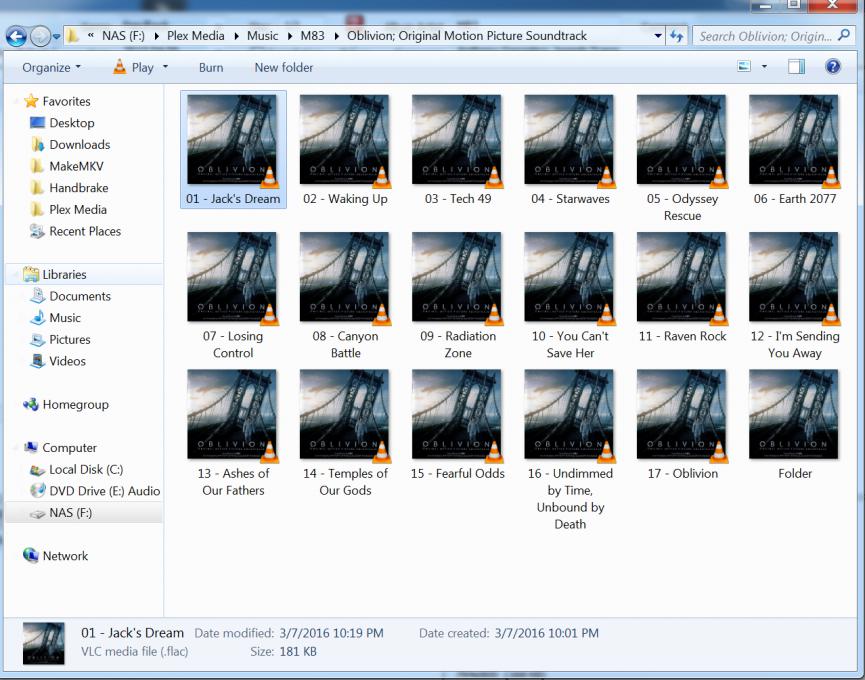Expand the address bar history dropdown

coord(658,36)
